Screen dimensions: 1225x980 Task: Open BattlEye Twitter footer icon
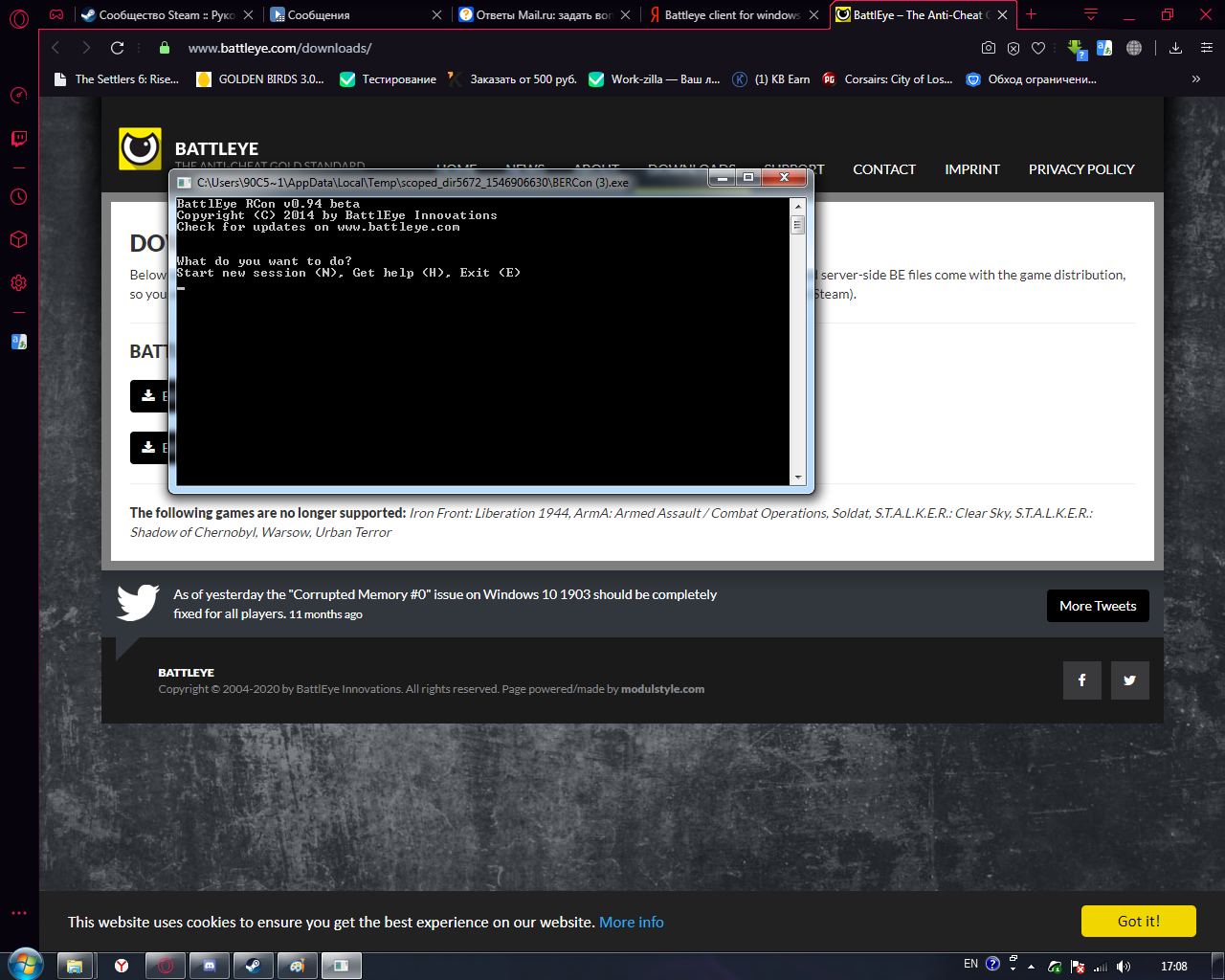pyautogui.click(x=1130, y=680)
